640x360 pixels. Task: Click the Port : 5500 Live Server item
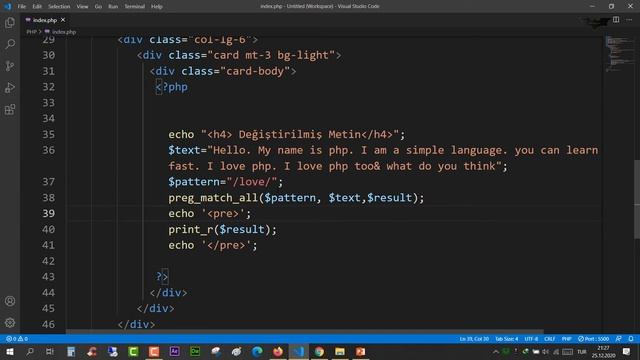click(x=593, y=339)
